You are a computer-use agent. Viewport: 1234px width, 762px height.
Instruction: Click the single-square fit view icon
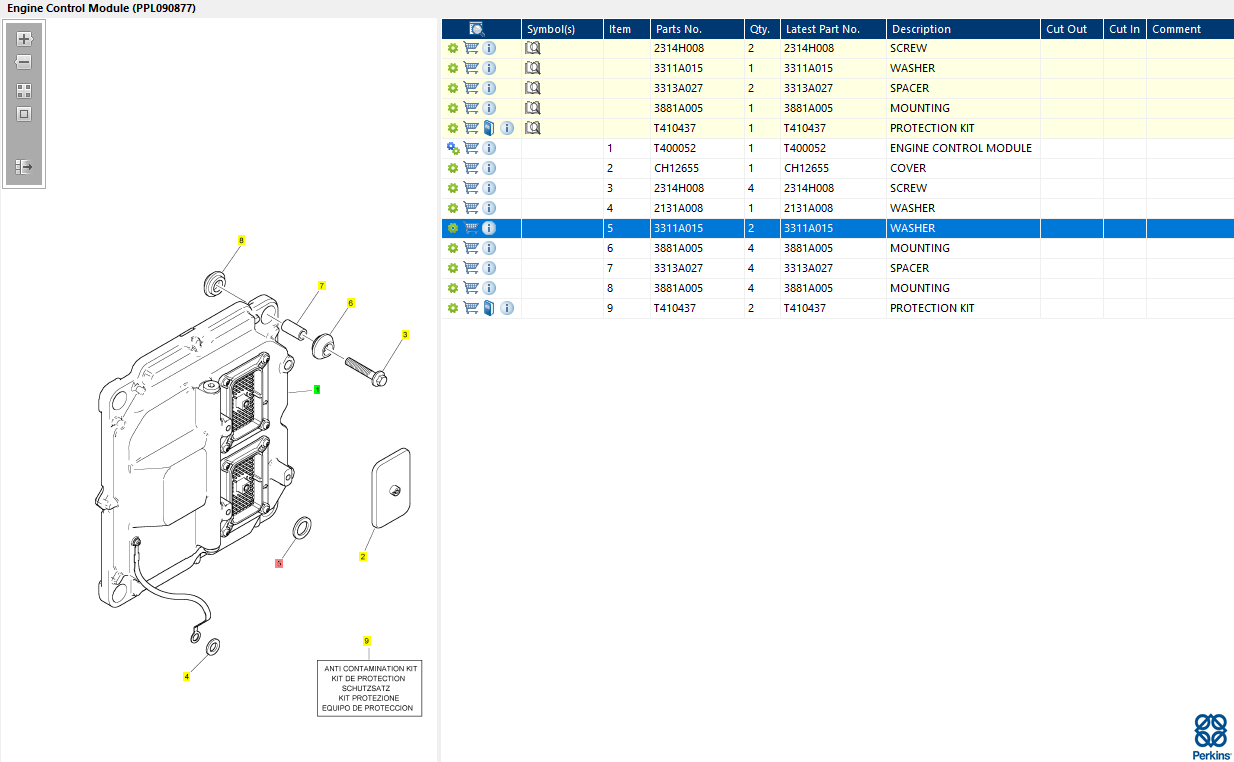tap(24, 114)
